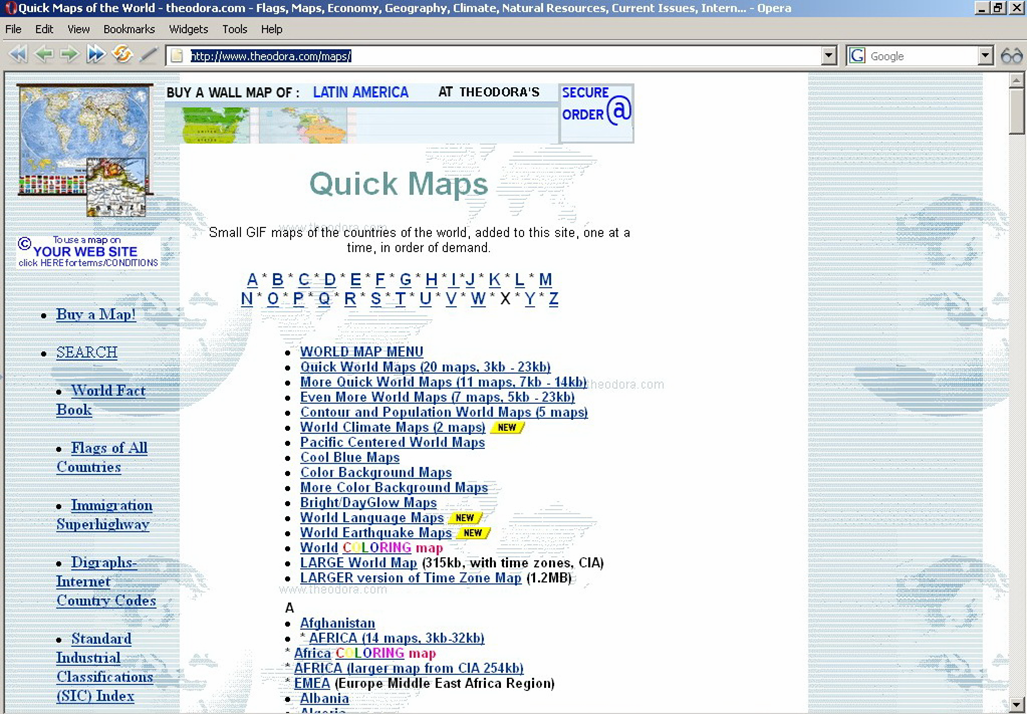Expand the address bar history dropdown
1027x714 pixels.
(x=828, y=56)
